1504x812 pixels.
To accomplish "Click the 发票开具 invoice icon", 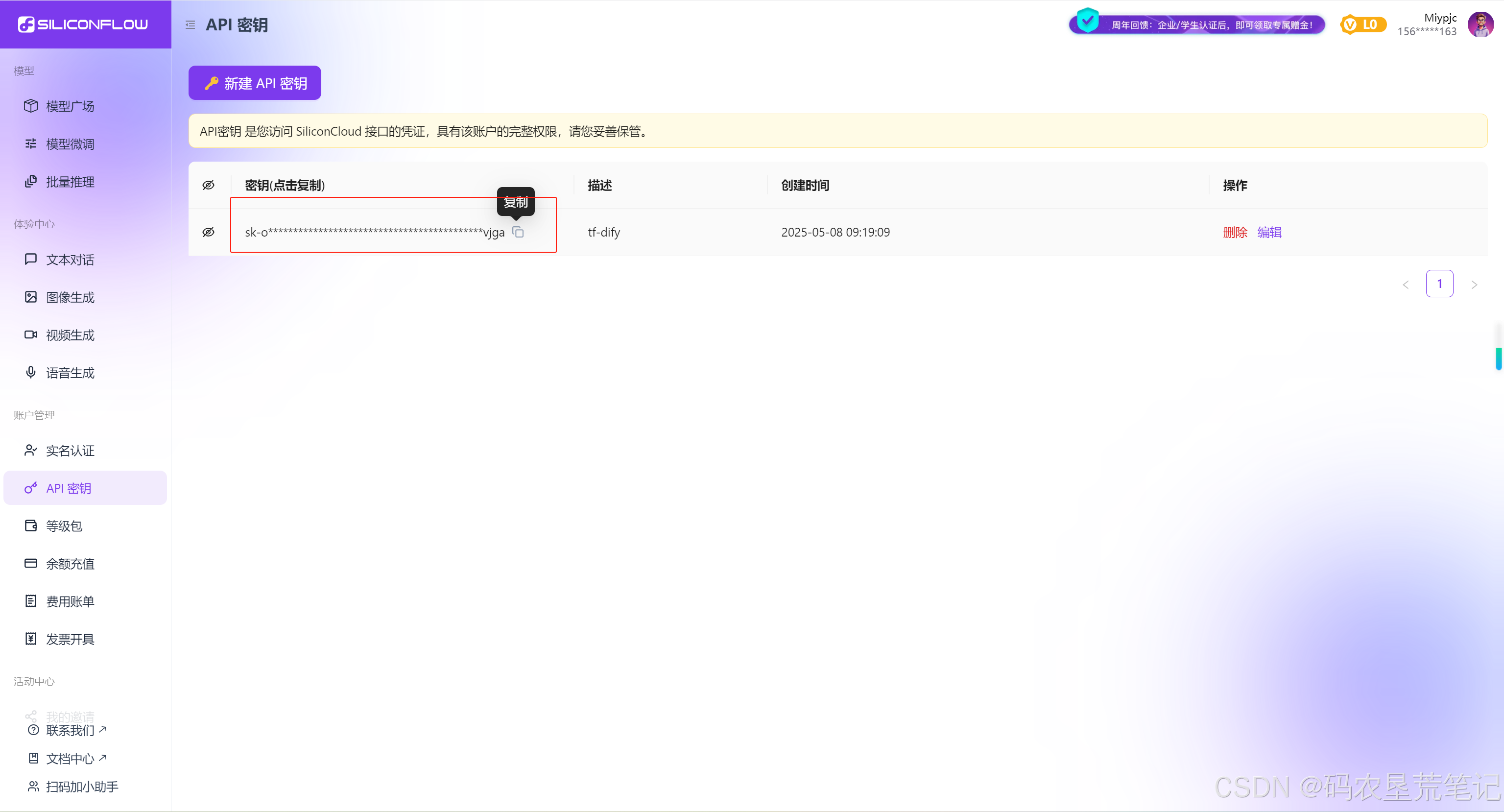I will (x=31, y=639).
